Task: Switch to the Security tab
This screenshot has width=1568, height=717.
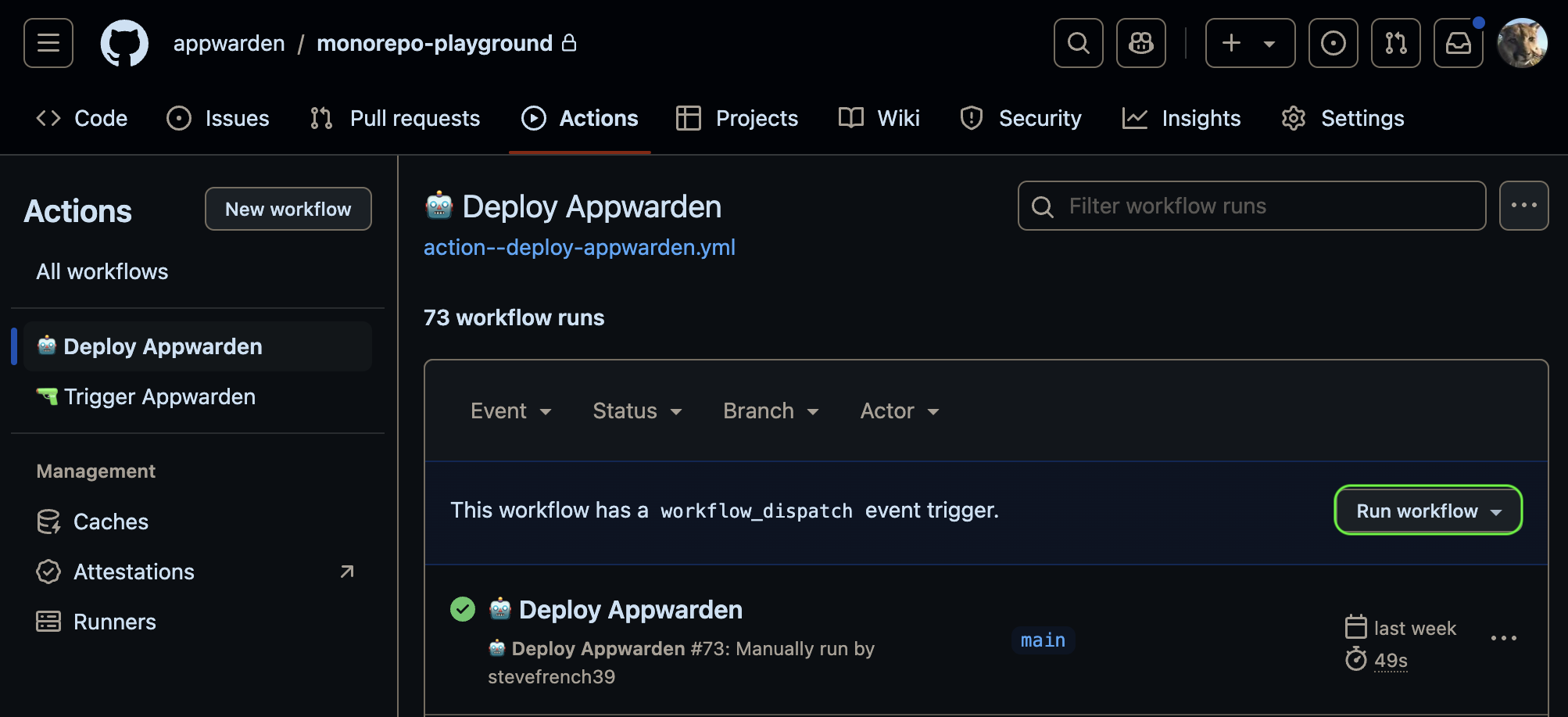Action: tap(1040, 118)
